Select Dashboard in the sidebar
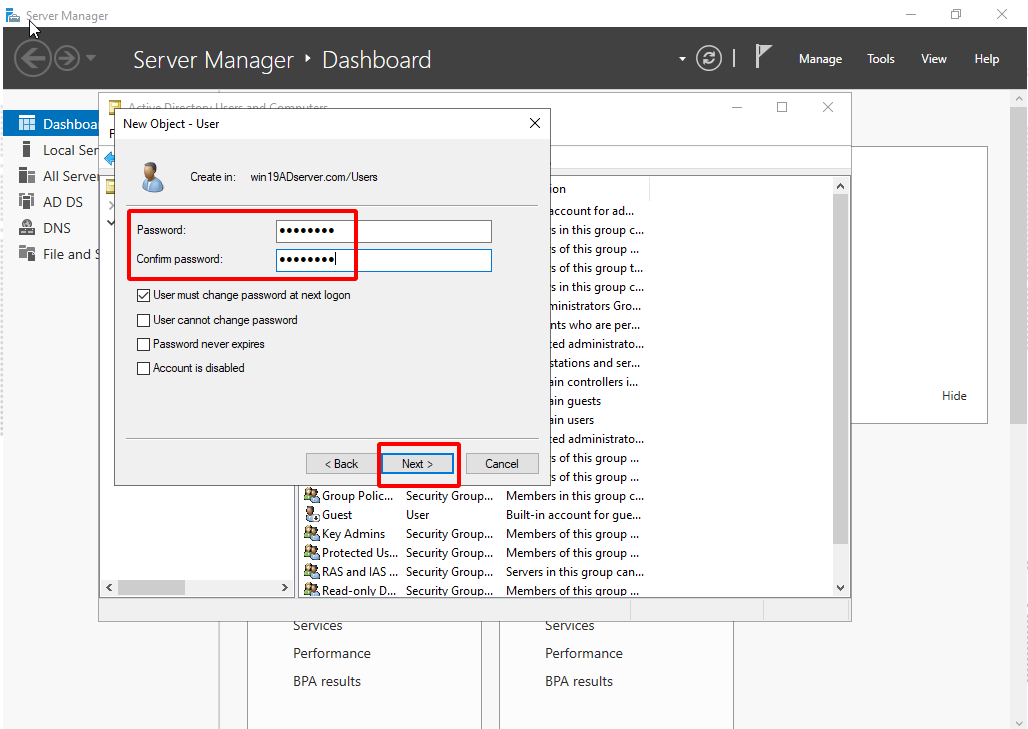This screenshot has width=1028, height=729. (x=51, y=124)
